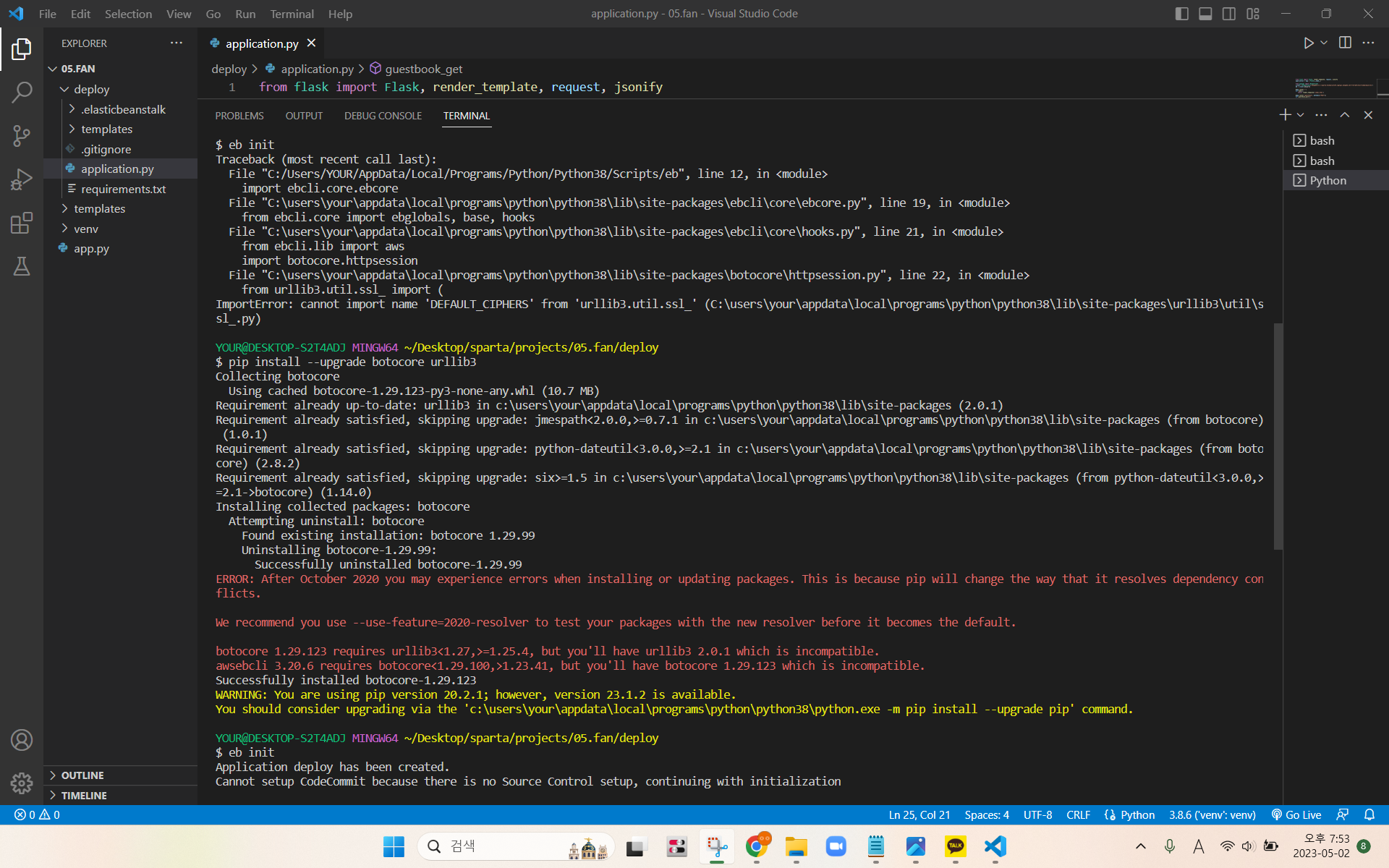
Task: Open the Selection menu
Action: click(x=128, y=14)
